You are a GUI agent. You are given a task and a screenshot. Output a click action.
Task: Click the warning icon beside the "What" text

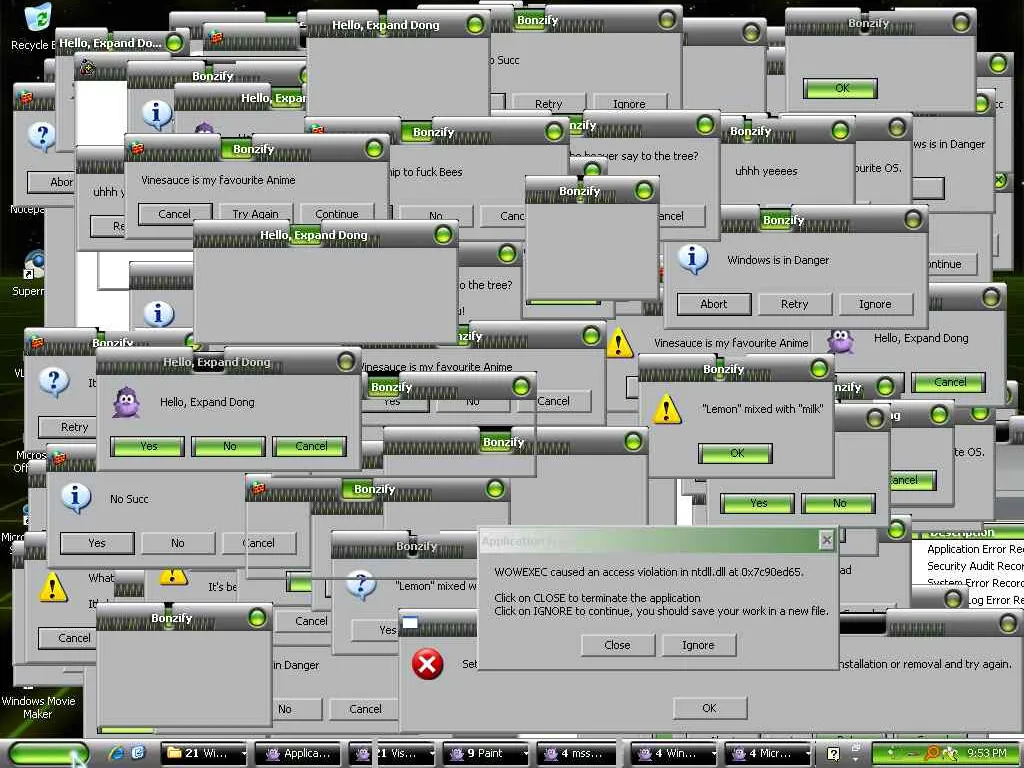[x=53, y=586]
